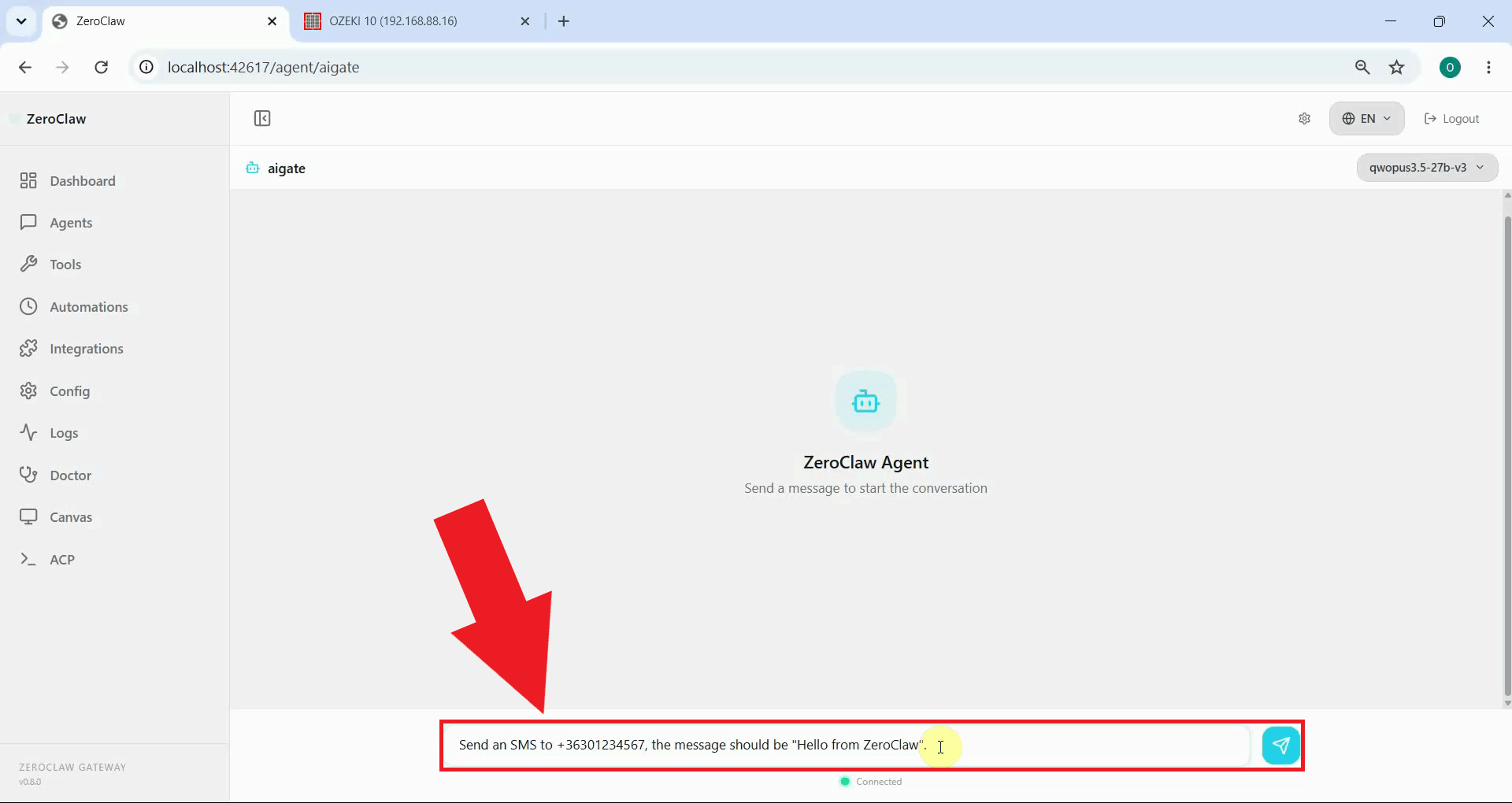This screenshot has height=803, width=1512.
Task: Switch to ZeroClaw browser tab
Action: coord(165,21)
